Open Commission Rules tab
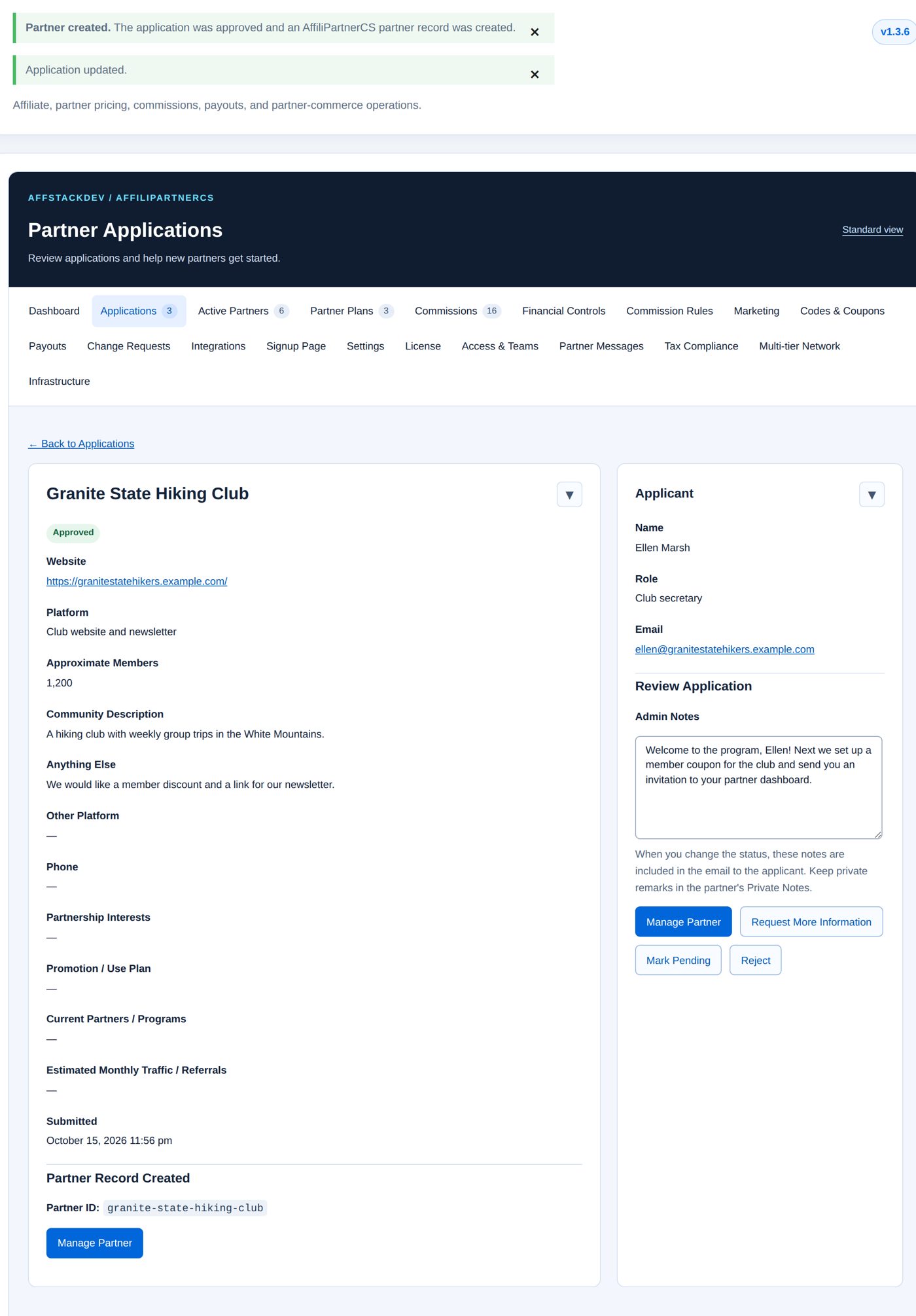This screenshot has height=1316, width=916. tap(669, 311)
